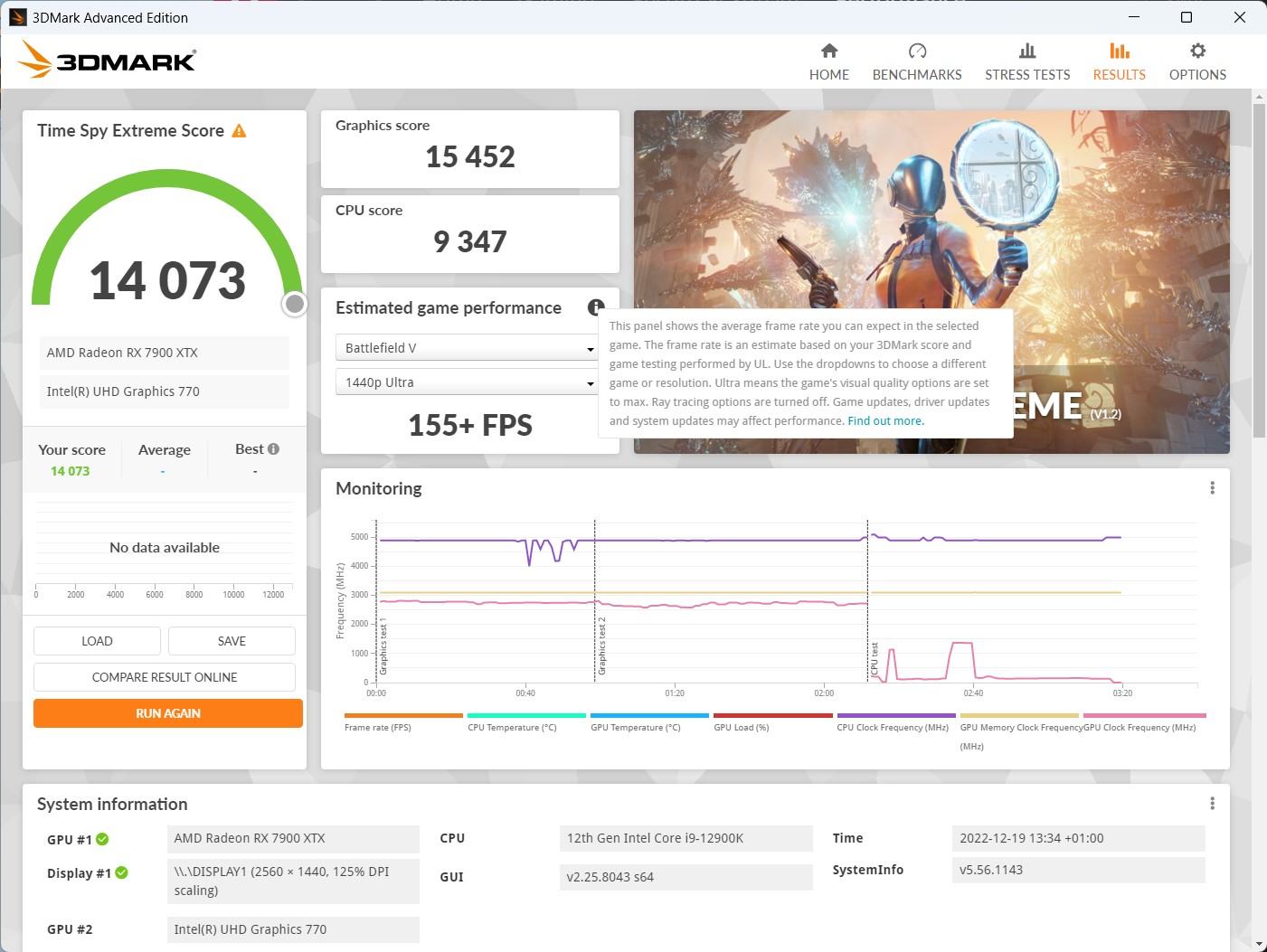Select the Results tab
1267x952 pixels.
coord(1119,62)
